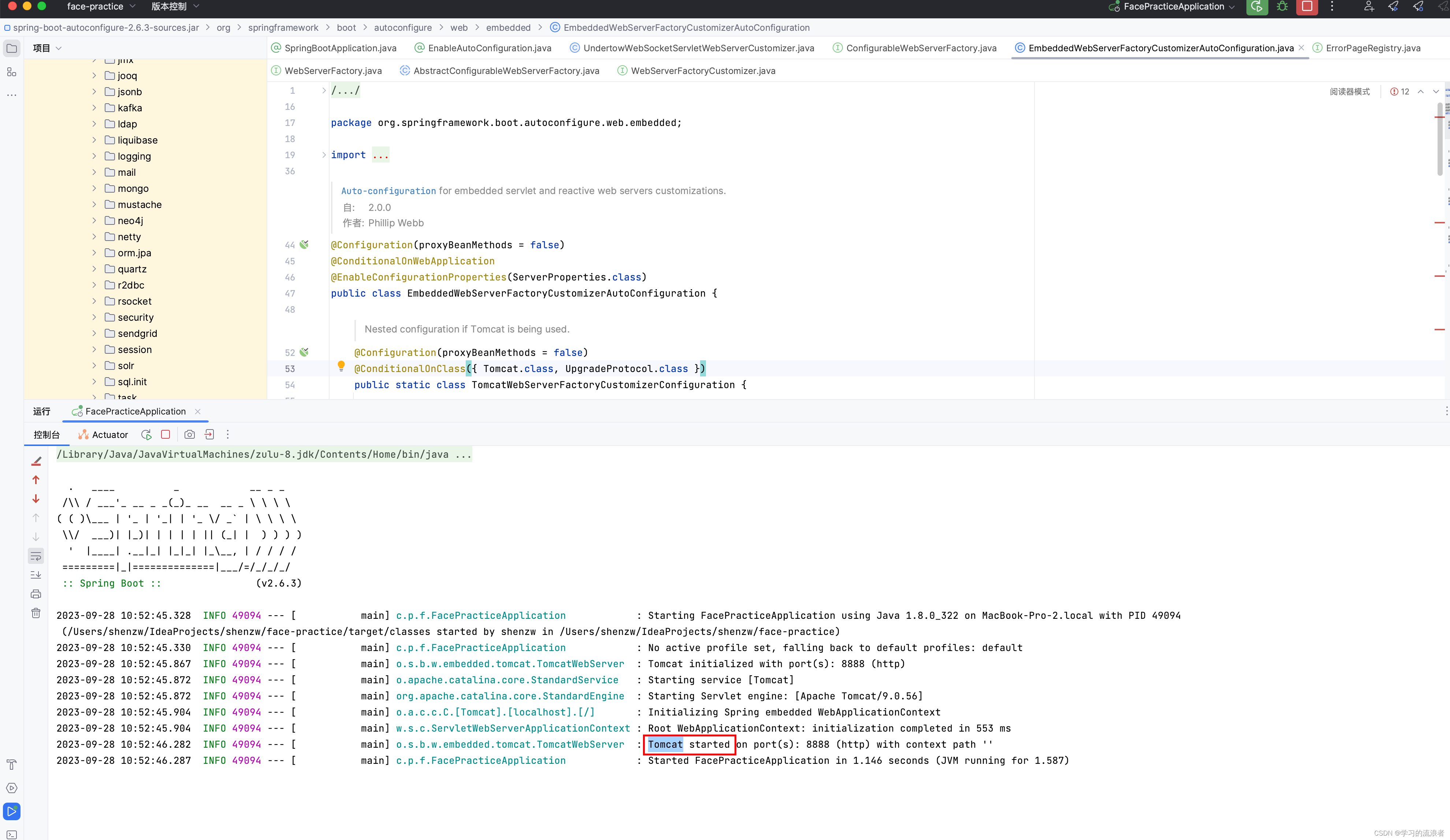Click the Debug bug icon
This screenshot has height=840, width=1450.
click(x=1282, y=6)
